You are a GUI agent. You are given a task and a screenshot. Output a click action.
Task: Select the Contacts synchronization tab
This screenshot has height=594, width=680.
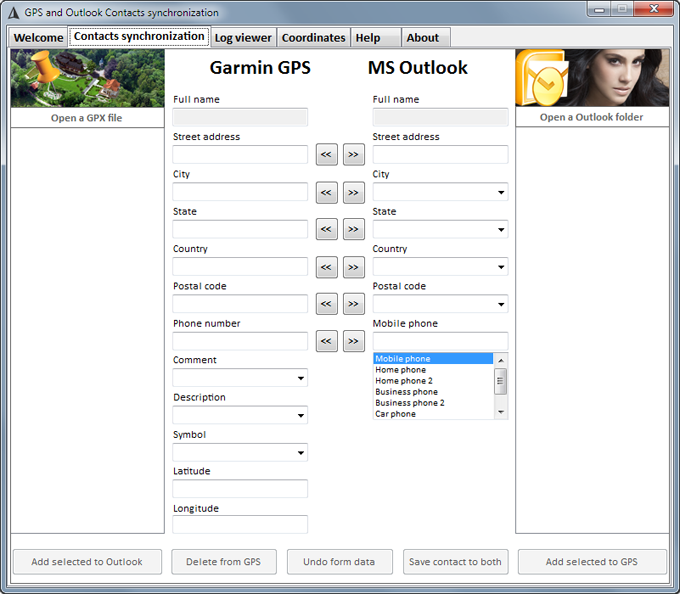139,36
